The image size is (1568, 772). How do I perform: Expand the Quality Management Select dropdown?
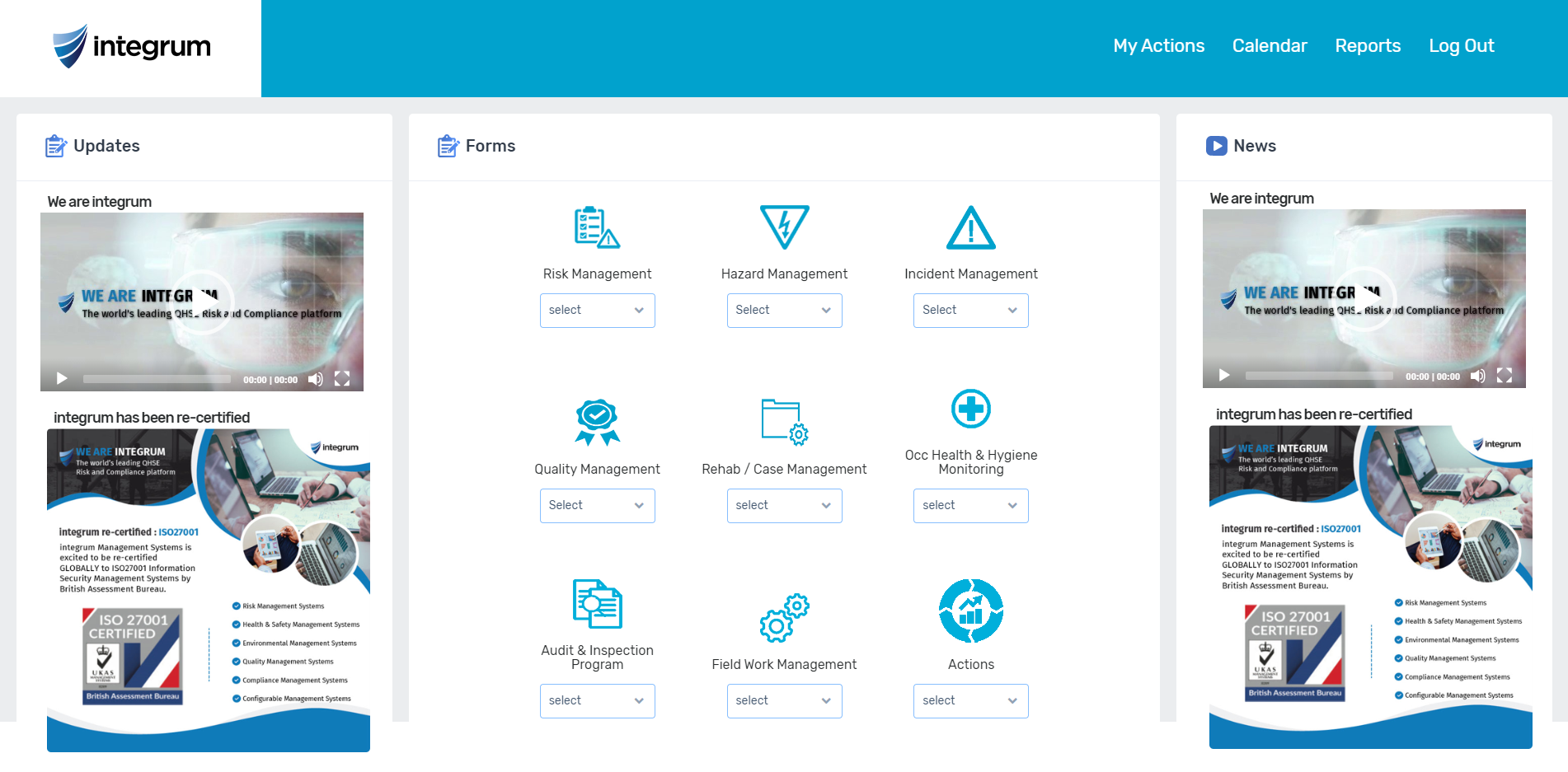click(x=597, y=506)
